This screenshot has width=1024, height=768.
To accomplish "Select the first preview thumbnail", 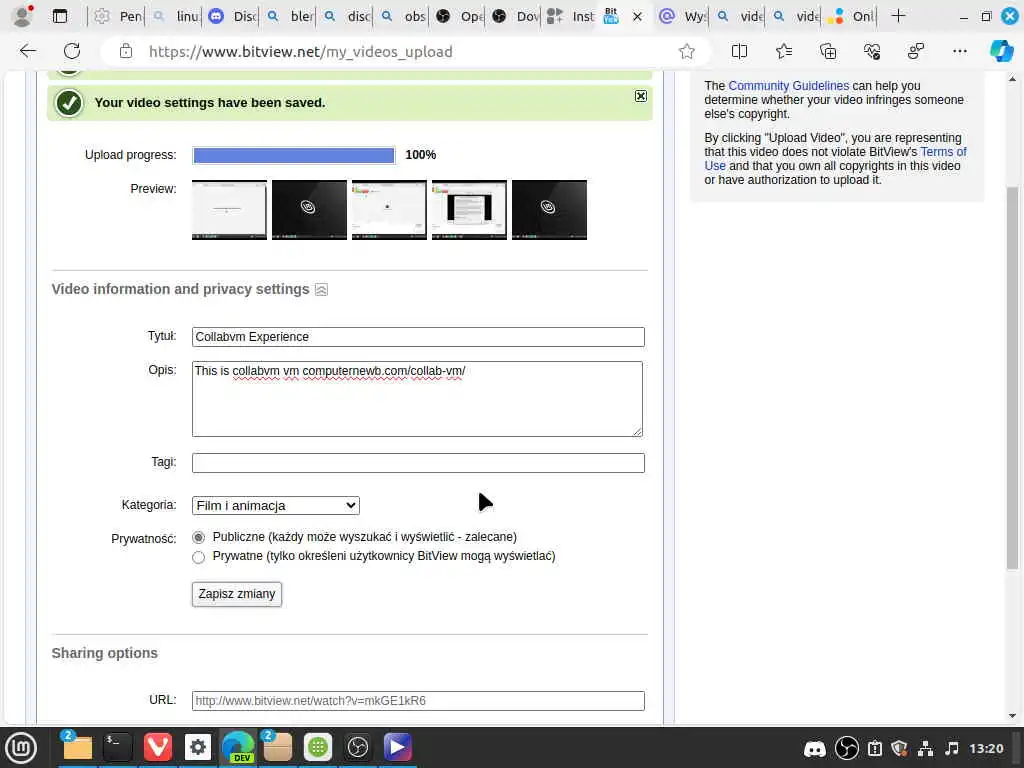I will pos(229,210).
